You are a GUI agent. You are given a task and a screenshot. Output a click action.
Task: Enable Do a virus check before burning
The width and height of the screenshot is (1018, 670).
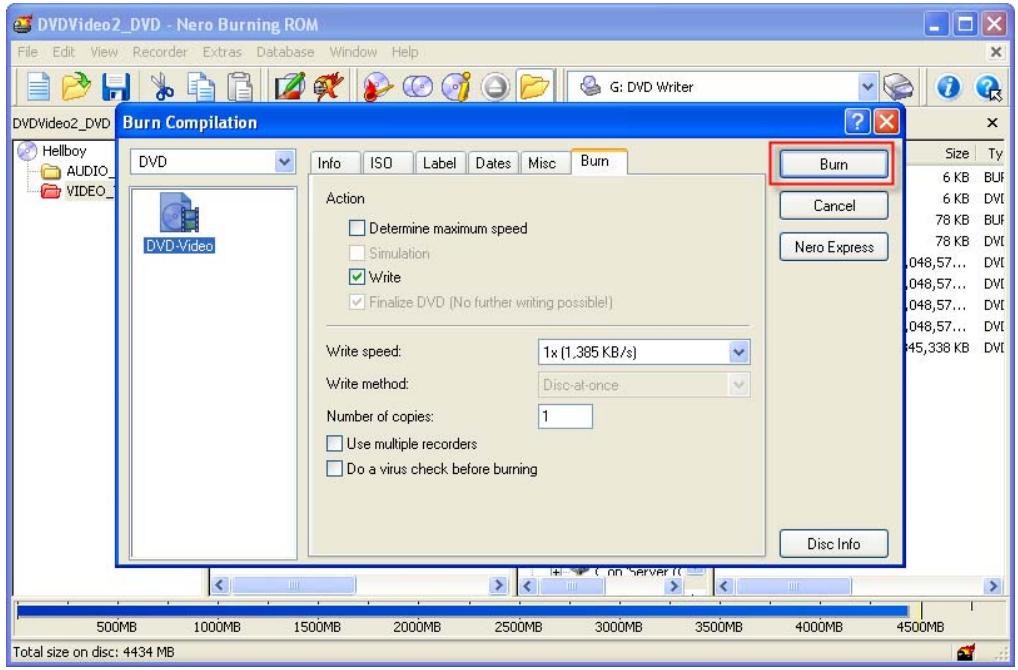(334, 468)
